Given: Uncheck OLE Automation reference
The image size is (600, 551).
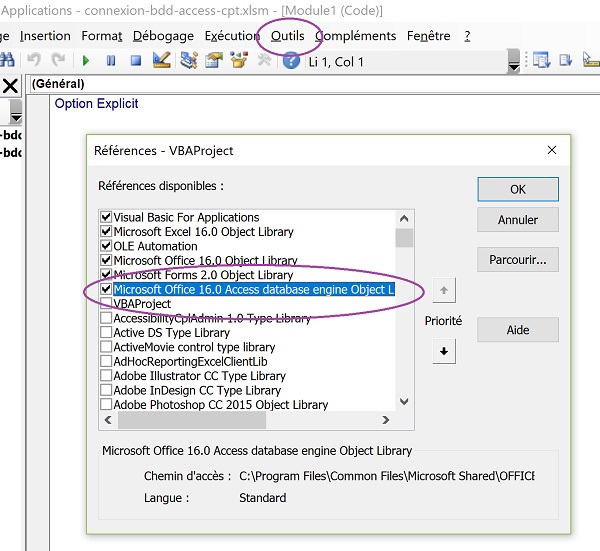Looking at the screenshot, I should click(x=106, y=246).
